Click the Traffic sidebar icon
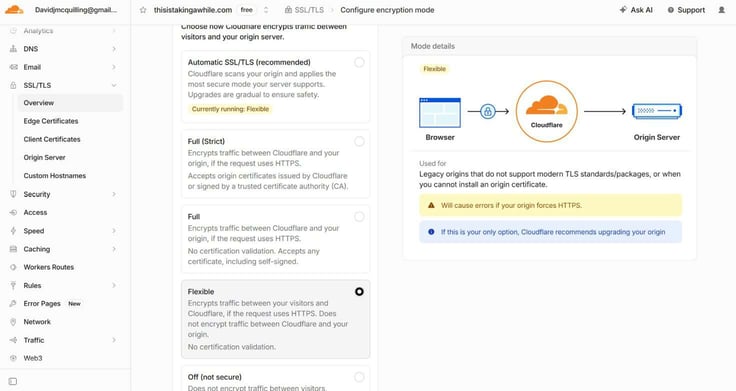This screenshot has width=736, height=391. tap(13, 340)
